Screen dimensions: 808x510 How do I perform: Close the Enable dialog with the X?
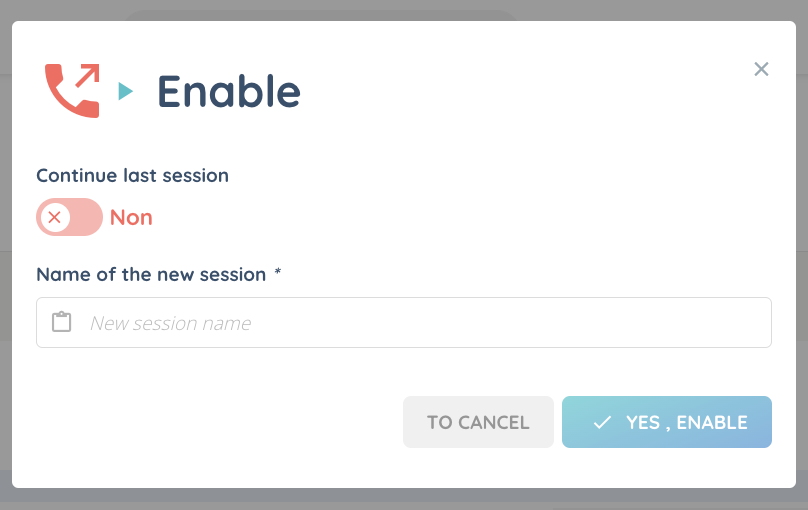[x=761, y=69]
